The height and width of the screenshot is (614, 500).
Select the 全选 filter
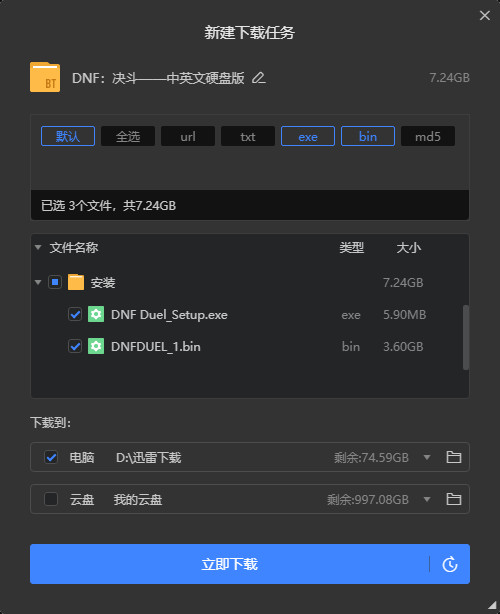(x=128, y=136)
